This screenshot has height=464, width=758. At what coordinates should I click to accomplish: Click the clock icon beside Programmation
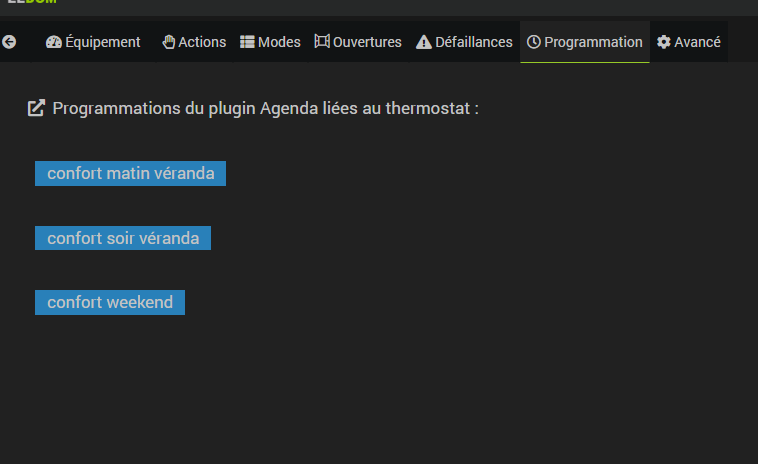[534, 42]
